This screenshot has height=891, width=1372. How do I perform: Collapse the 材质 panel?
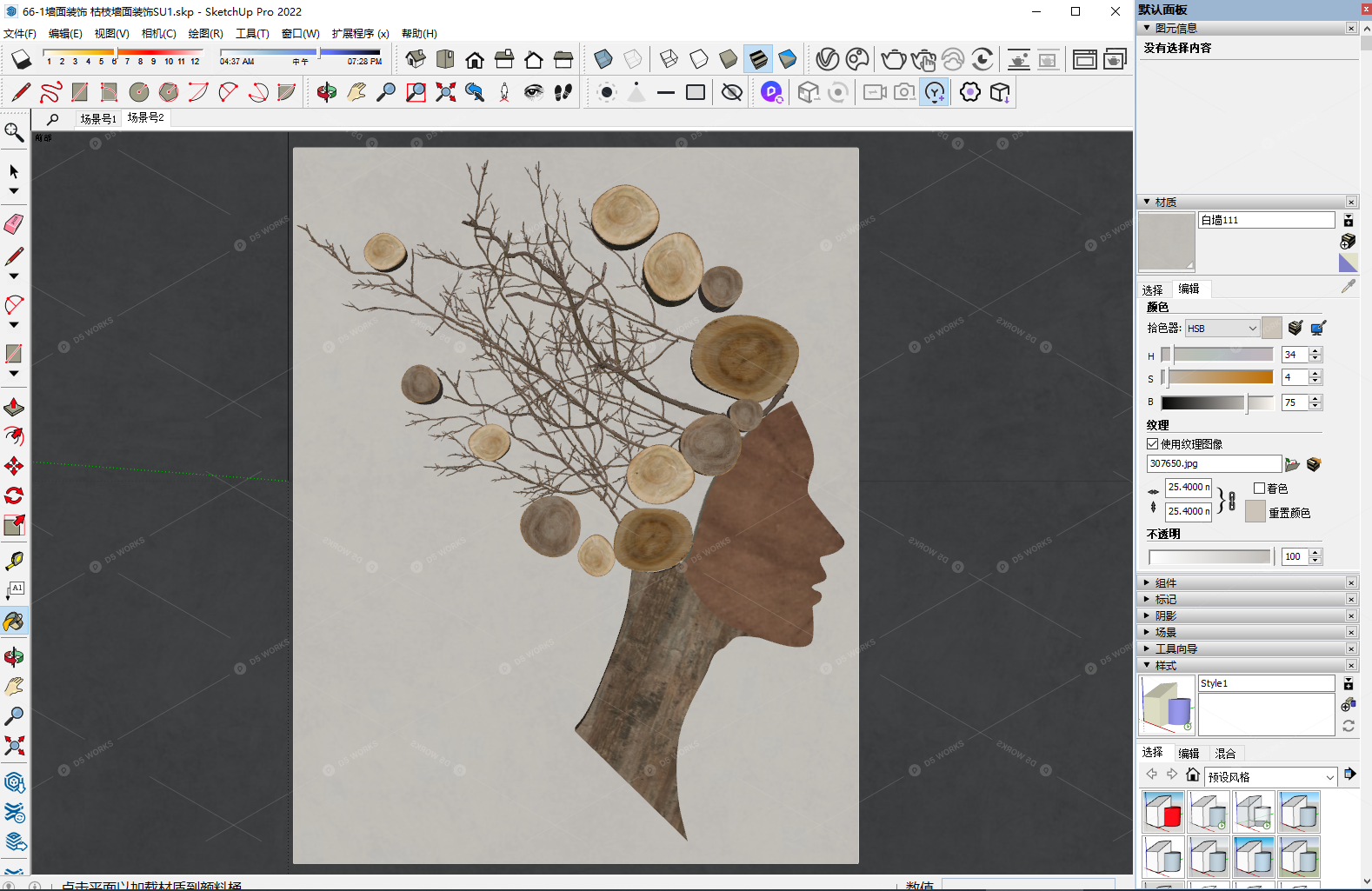[1147, 202]
